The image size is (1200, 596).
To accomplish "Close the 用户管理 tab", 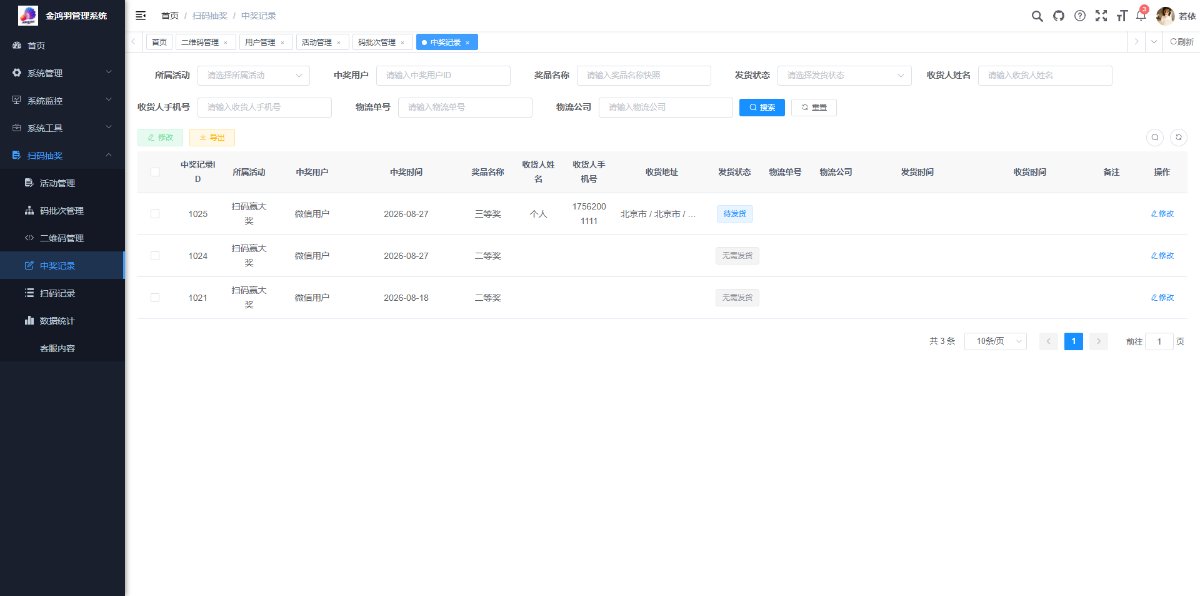I will point(283,42).
